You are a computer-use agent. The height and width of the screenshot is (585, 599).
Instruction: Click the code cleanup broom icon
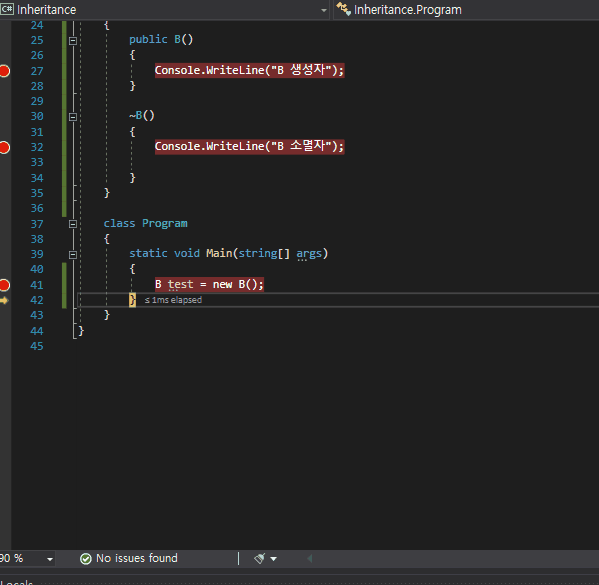(x=260, y=559)
